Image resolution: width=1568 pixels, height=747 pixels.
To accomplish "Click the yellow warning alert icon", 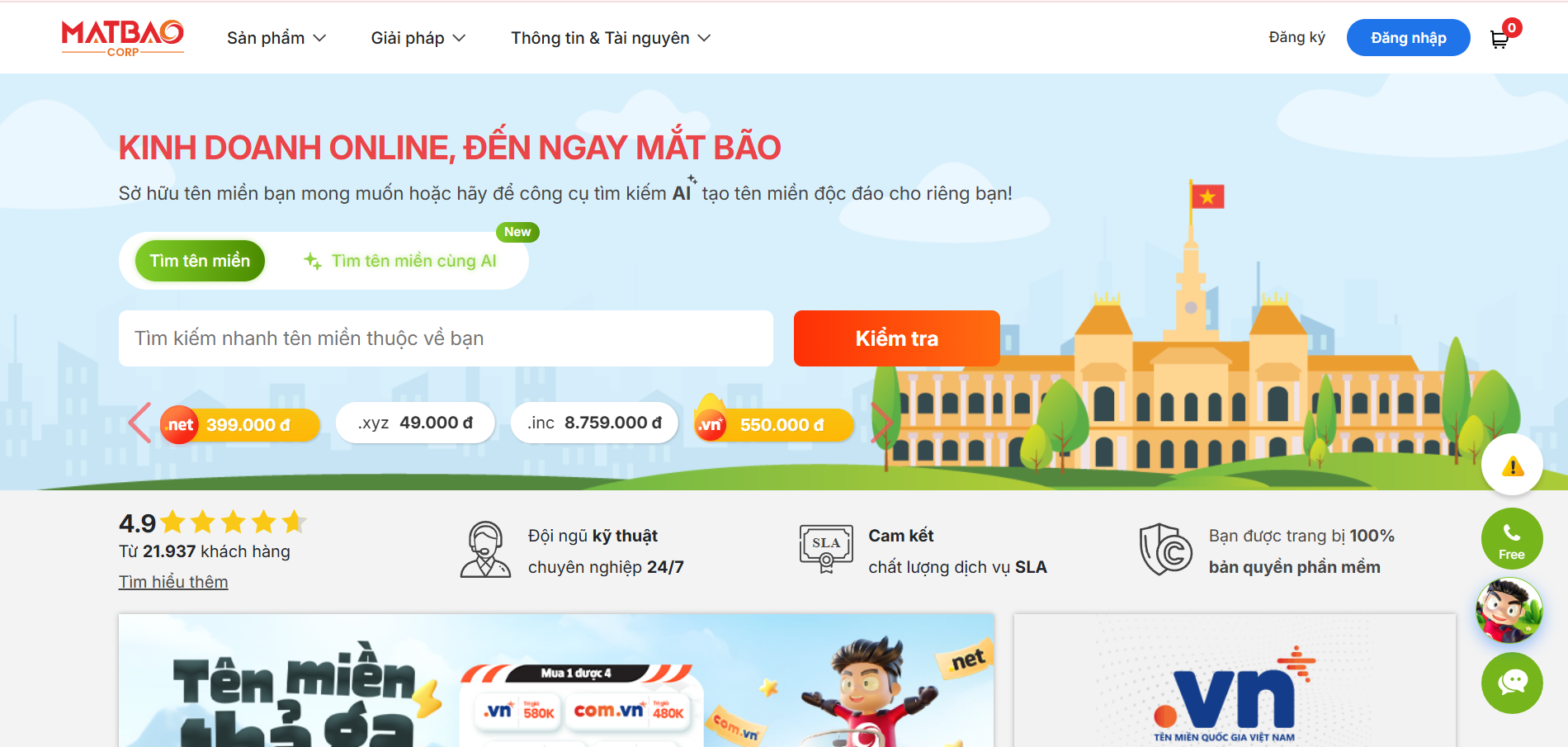I will coord(1512,466).
